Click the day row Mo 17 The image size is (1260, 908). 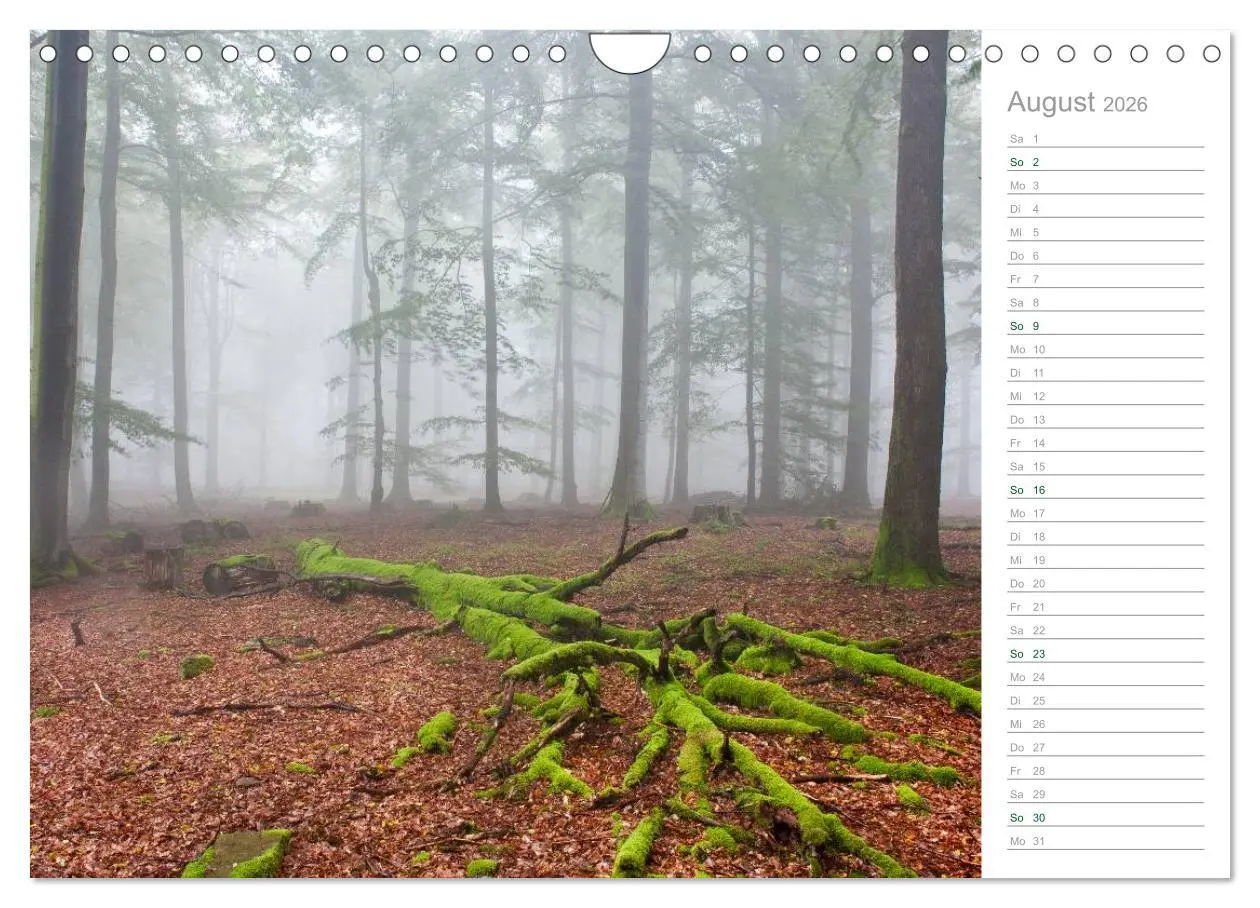(x=1105, y=513)
